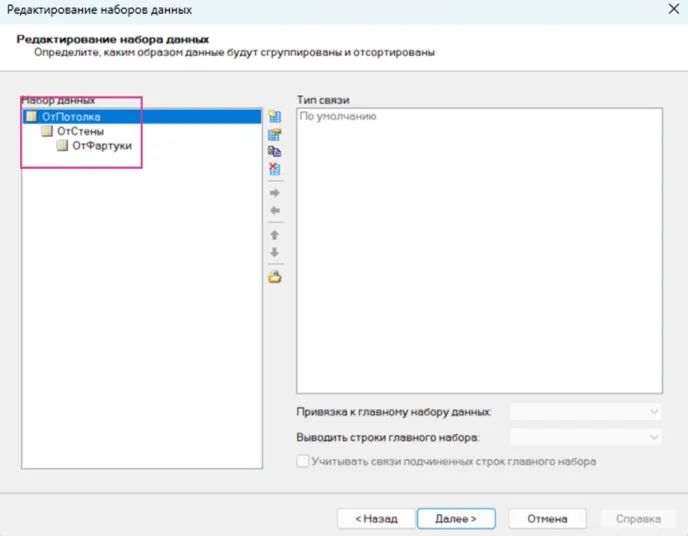Image resolution: width=688 pixels, height=536 pixels.
Task: Open 'Привязка к главному набору данных' dropdown
Action: point(586,412)
